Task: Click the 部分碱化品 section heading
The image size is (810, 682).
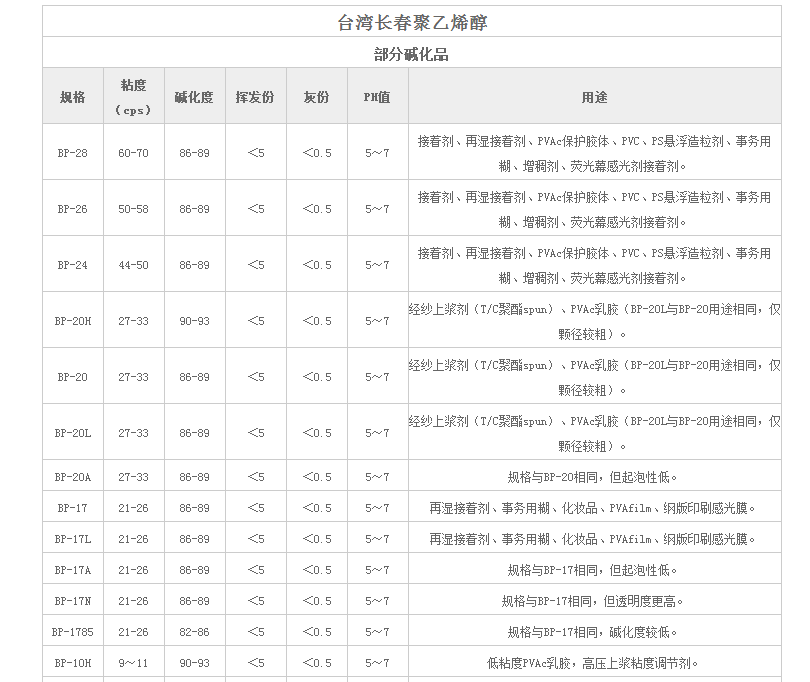Action: click(412, 54)
